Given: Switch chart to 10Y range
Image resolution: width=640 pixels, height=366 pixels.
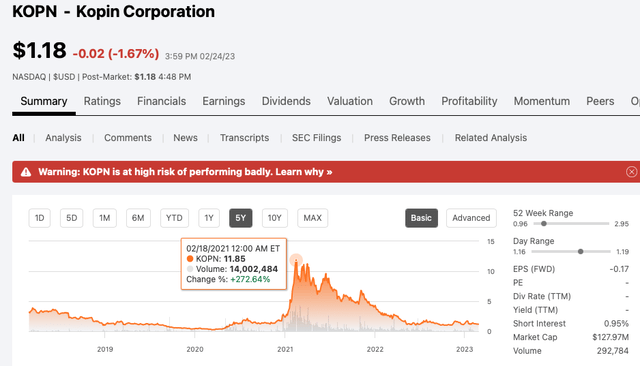Looking at the screenshot, I should 275,218.
